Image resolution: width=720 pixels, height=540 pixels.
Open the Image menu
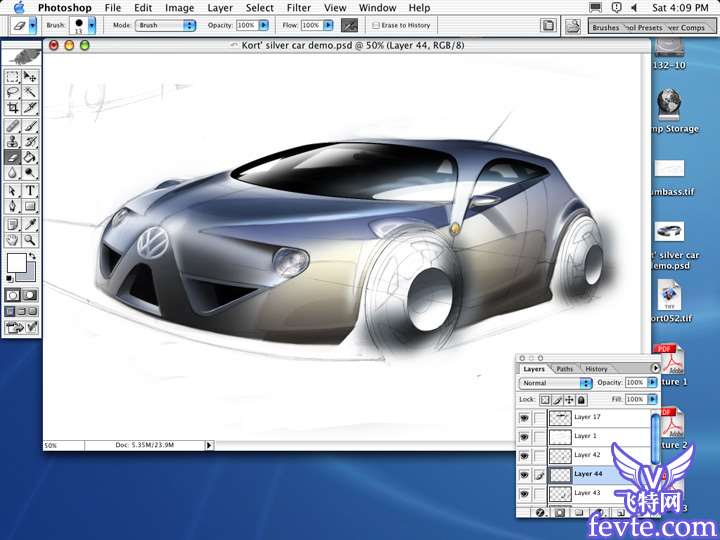pyautogui.click(x=179, y=8)
